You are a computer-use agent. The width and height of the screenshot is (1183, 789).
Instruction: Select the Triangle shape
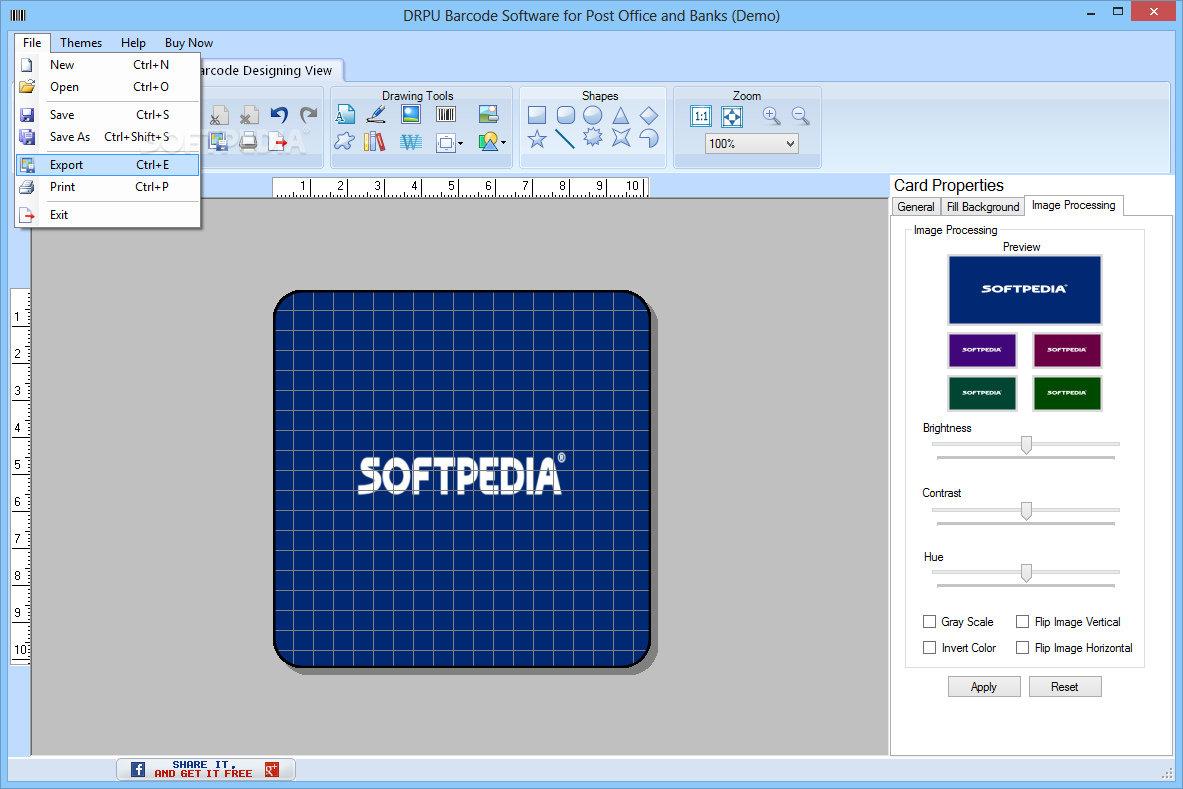[x=620, y=115]
